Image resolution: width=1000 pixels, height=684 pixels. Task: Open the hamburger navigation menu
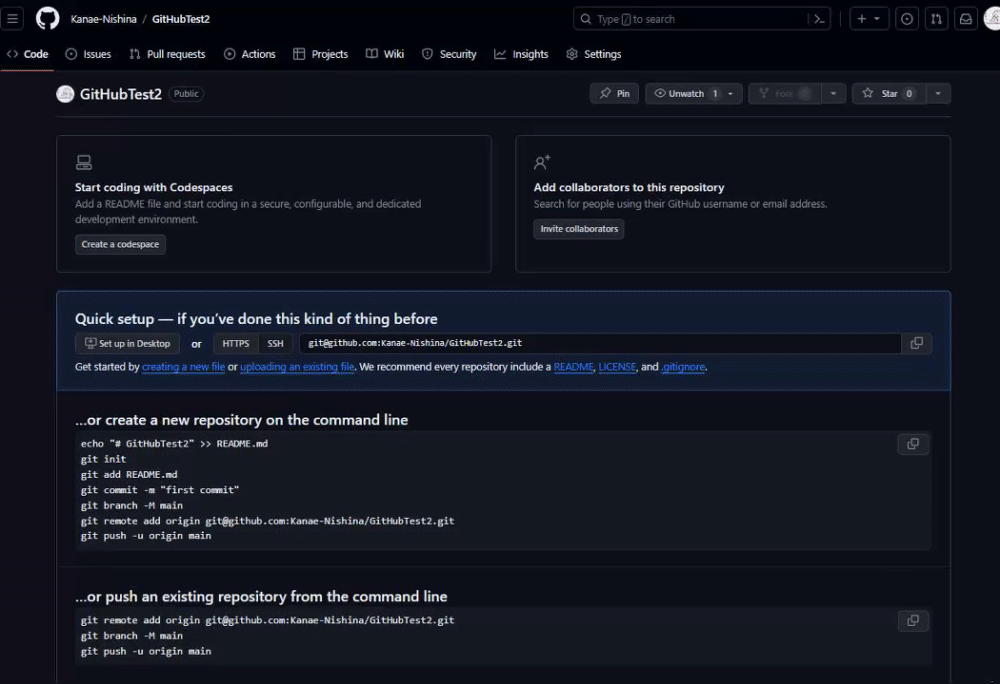(12, 18)
